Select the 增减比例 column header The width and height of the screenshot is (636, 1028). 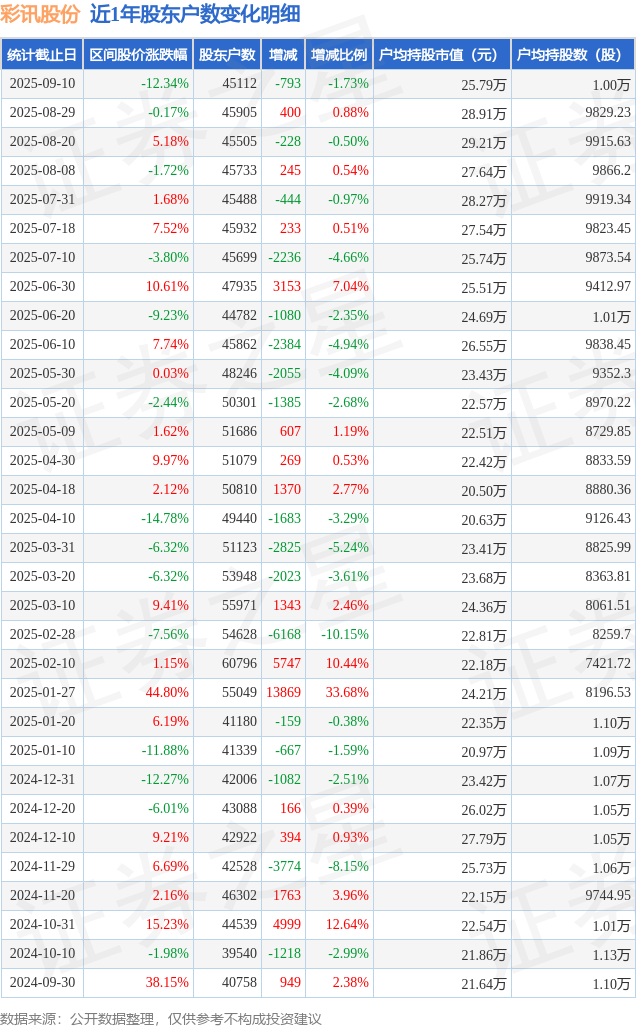coord(338,55)
